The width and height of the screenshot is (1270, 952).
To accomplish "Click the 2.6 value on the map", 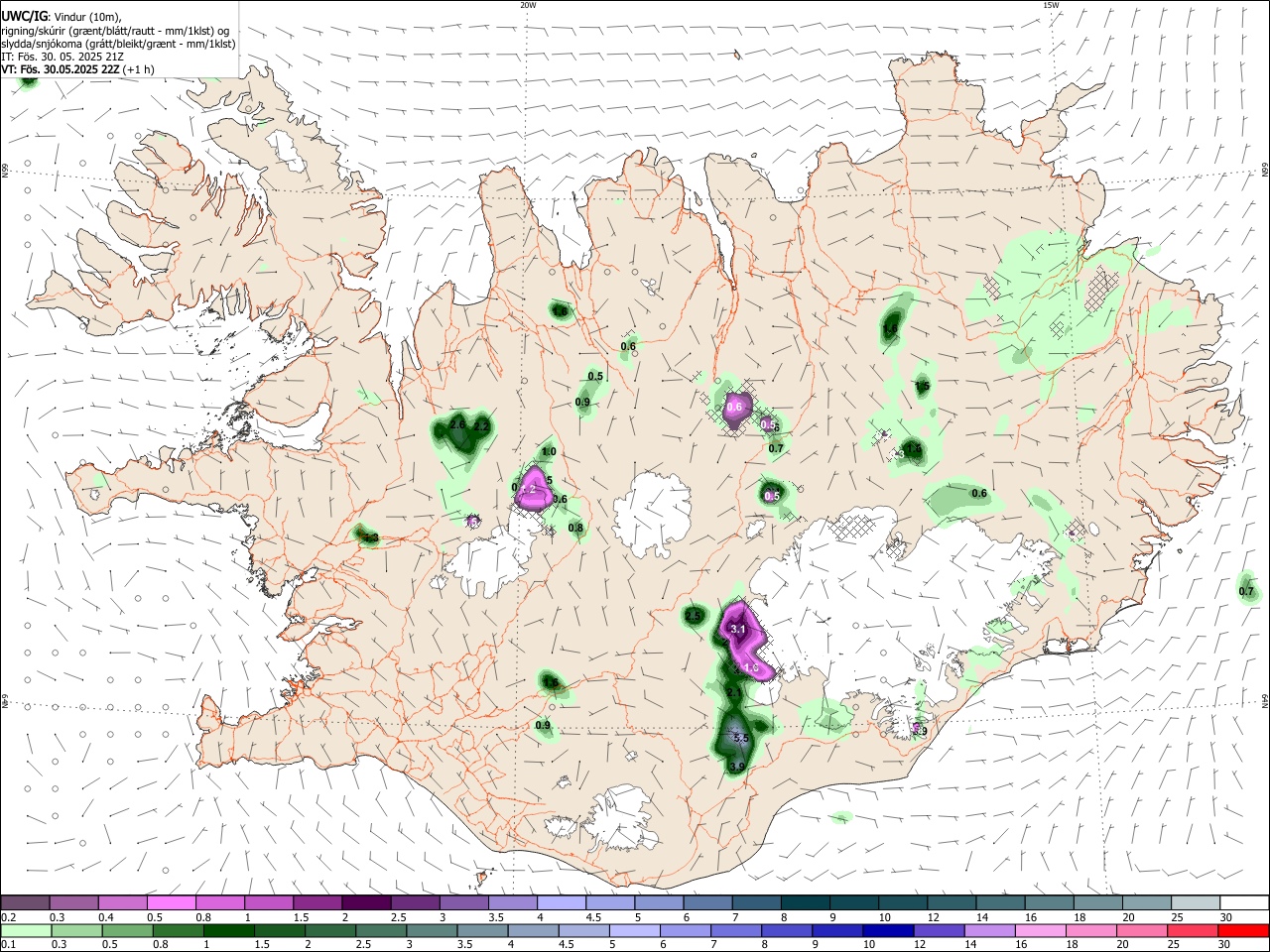I will pyautogui.click(x=457, y=424).
